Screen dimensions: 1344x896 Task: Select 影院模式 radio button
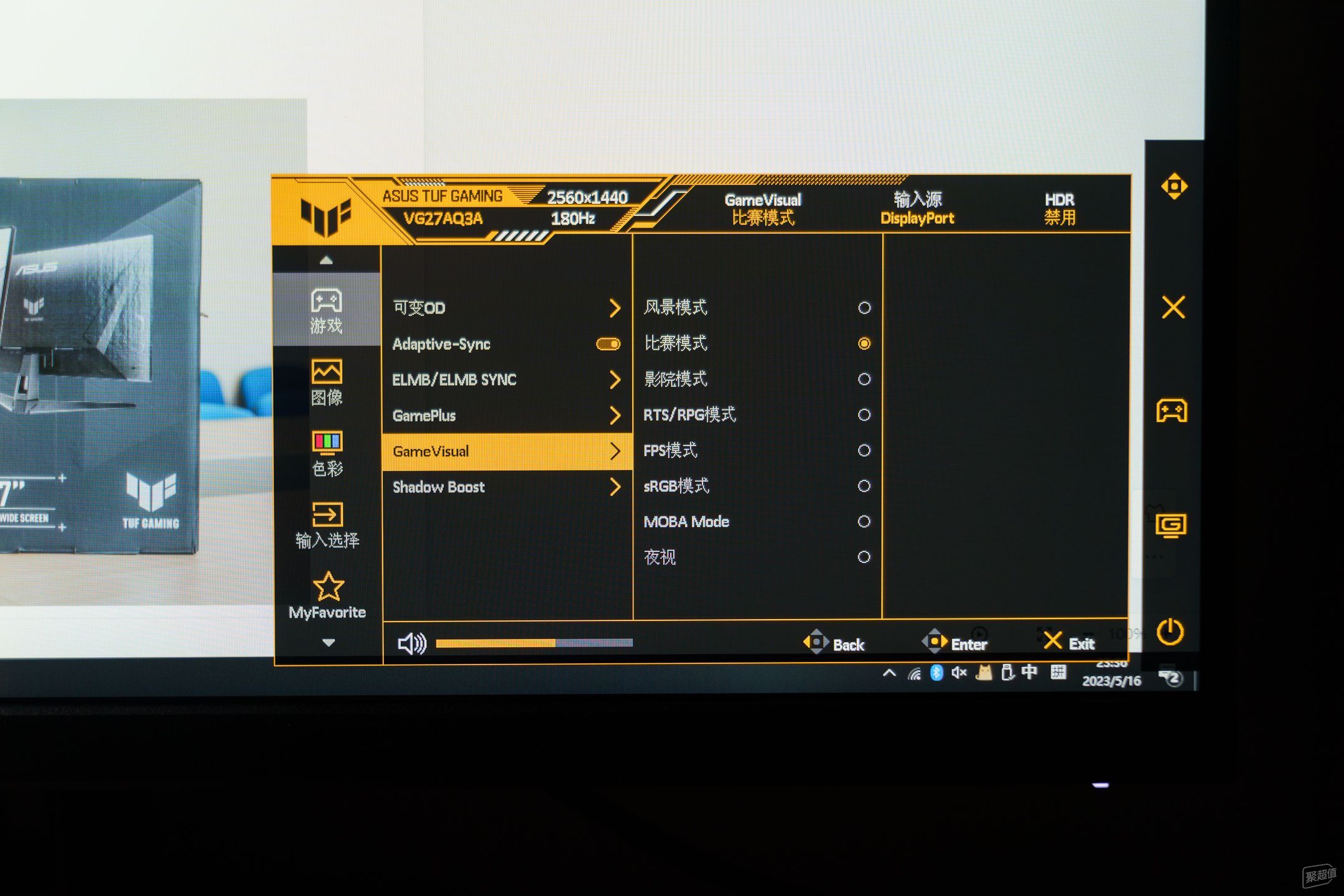864,379
